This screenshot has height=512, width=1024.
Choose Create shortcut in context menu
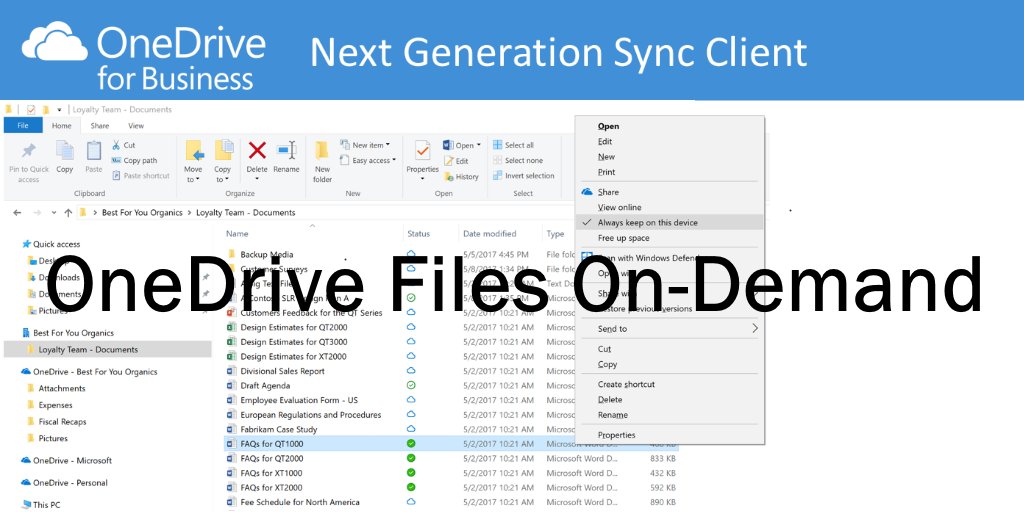pos(669,385)
